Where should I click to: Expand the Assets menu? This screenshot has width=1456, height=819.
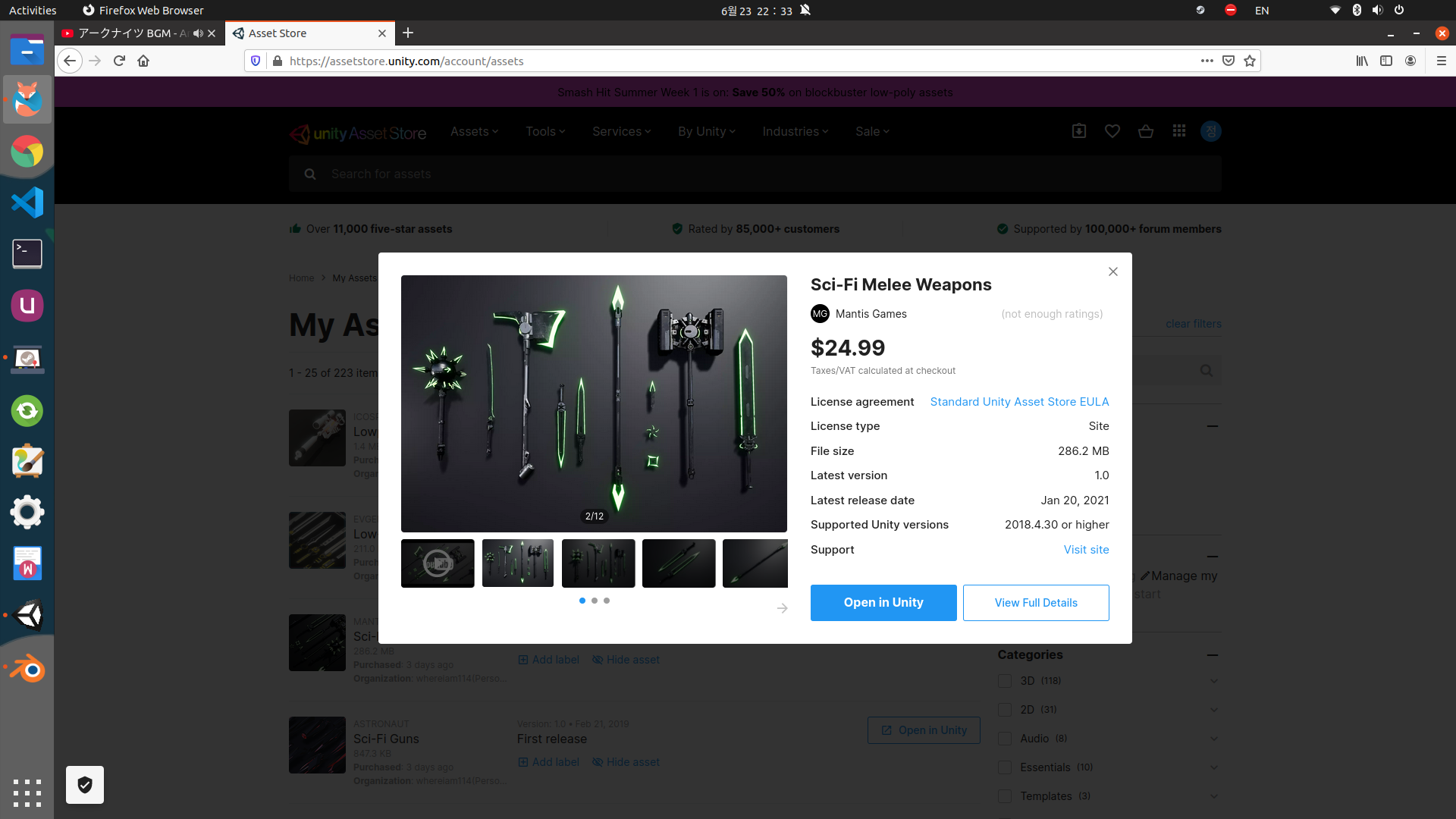pos(474,132)
